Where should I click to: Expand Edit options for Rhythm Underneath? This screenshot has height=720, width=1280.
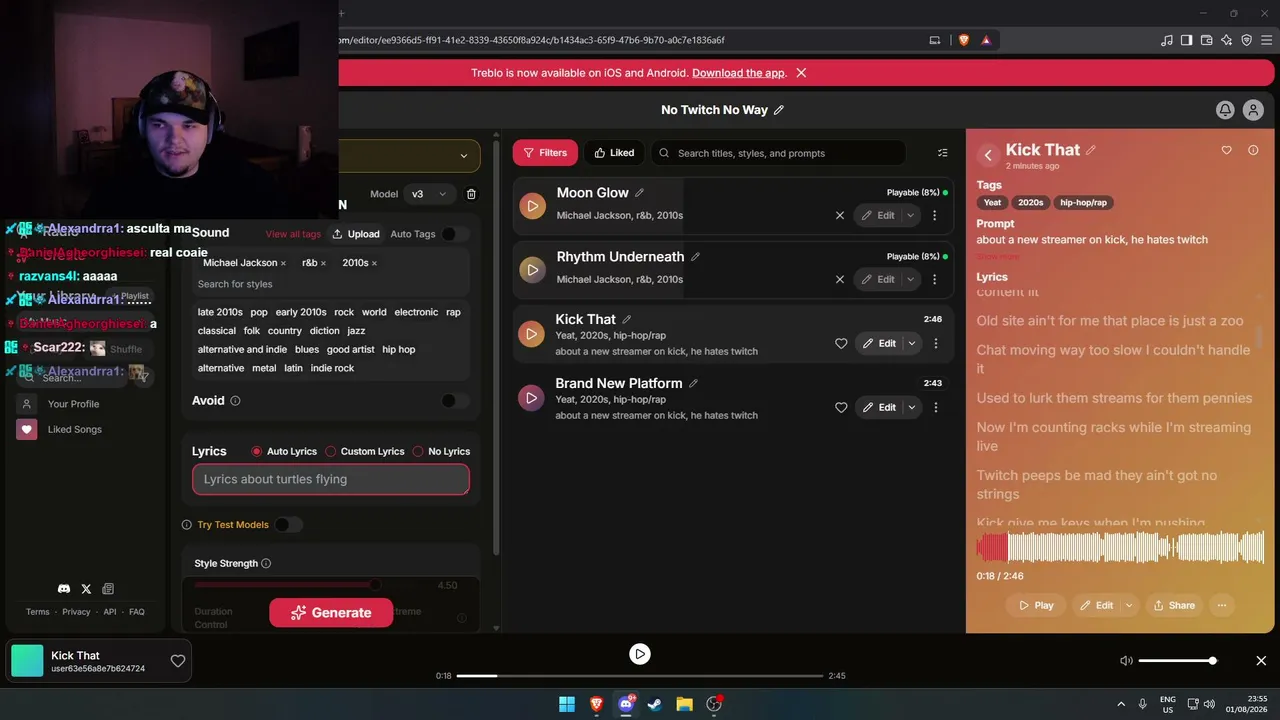click(x=910, y=279)
